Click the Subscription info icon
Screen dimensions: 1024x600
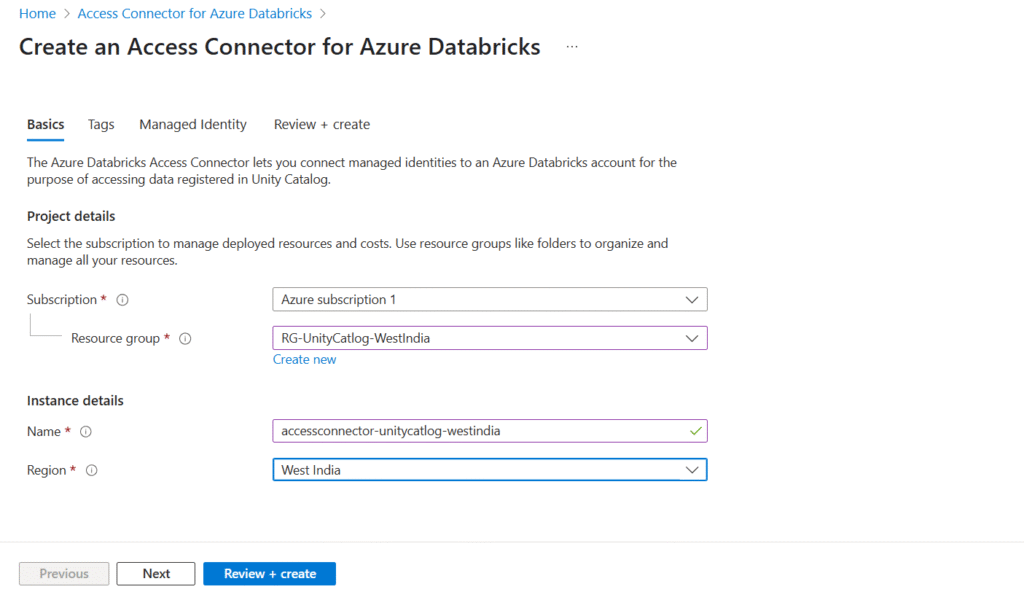point(122,300)
